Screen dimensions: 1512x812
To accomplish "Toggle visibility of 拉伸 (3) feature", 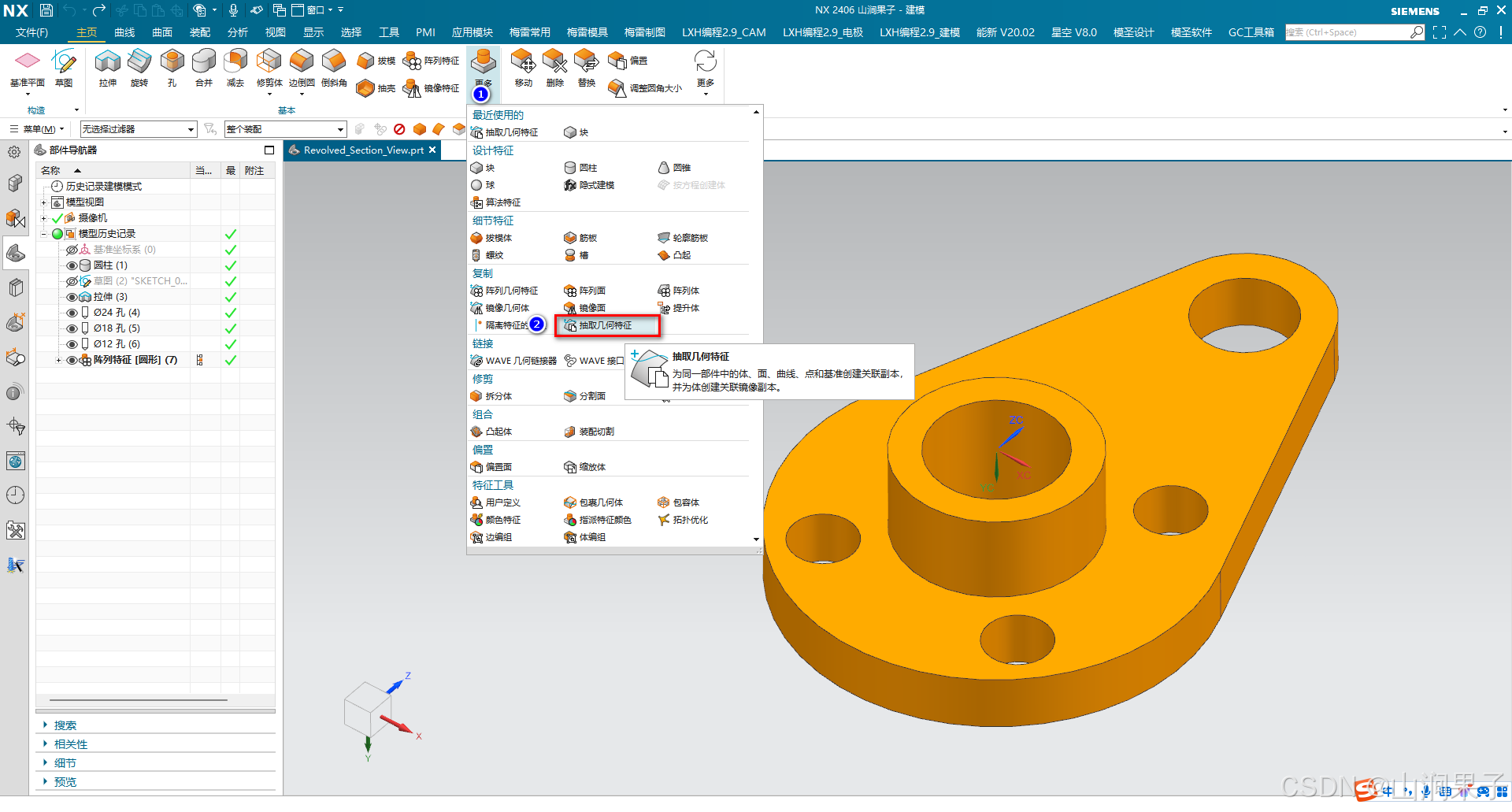I will coord(72,297).
